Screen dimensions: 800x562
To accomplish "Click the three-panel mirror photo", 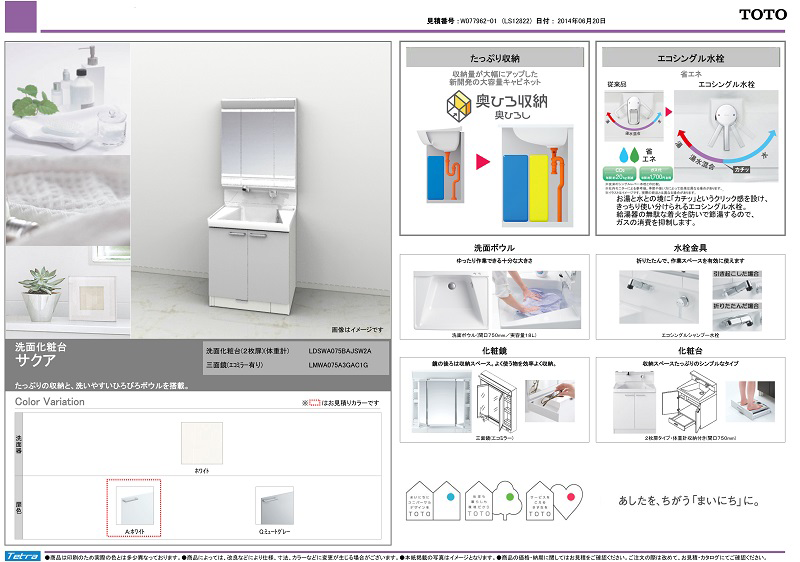I will [x=442, y=403].
